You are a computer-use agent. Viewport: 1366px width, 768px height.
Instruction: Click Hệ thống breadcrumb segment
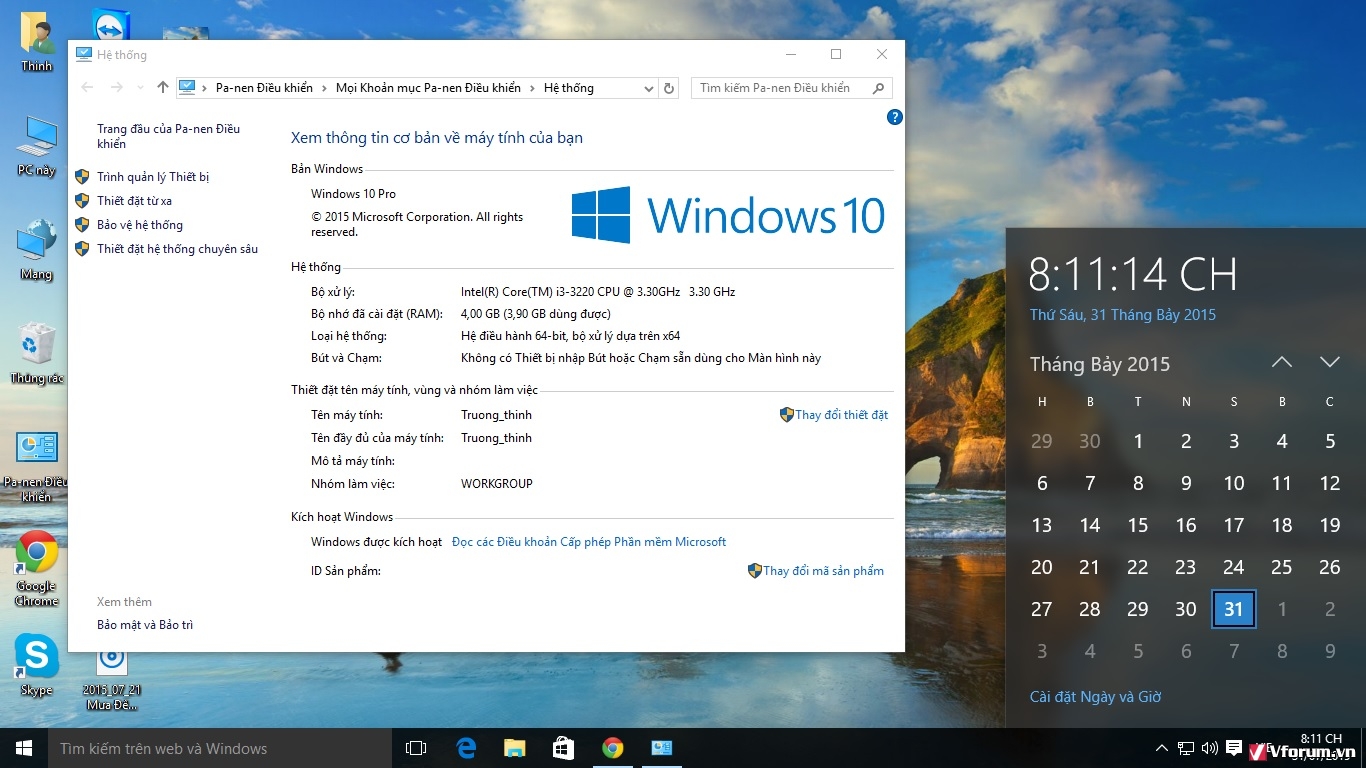(569, 88)
